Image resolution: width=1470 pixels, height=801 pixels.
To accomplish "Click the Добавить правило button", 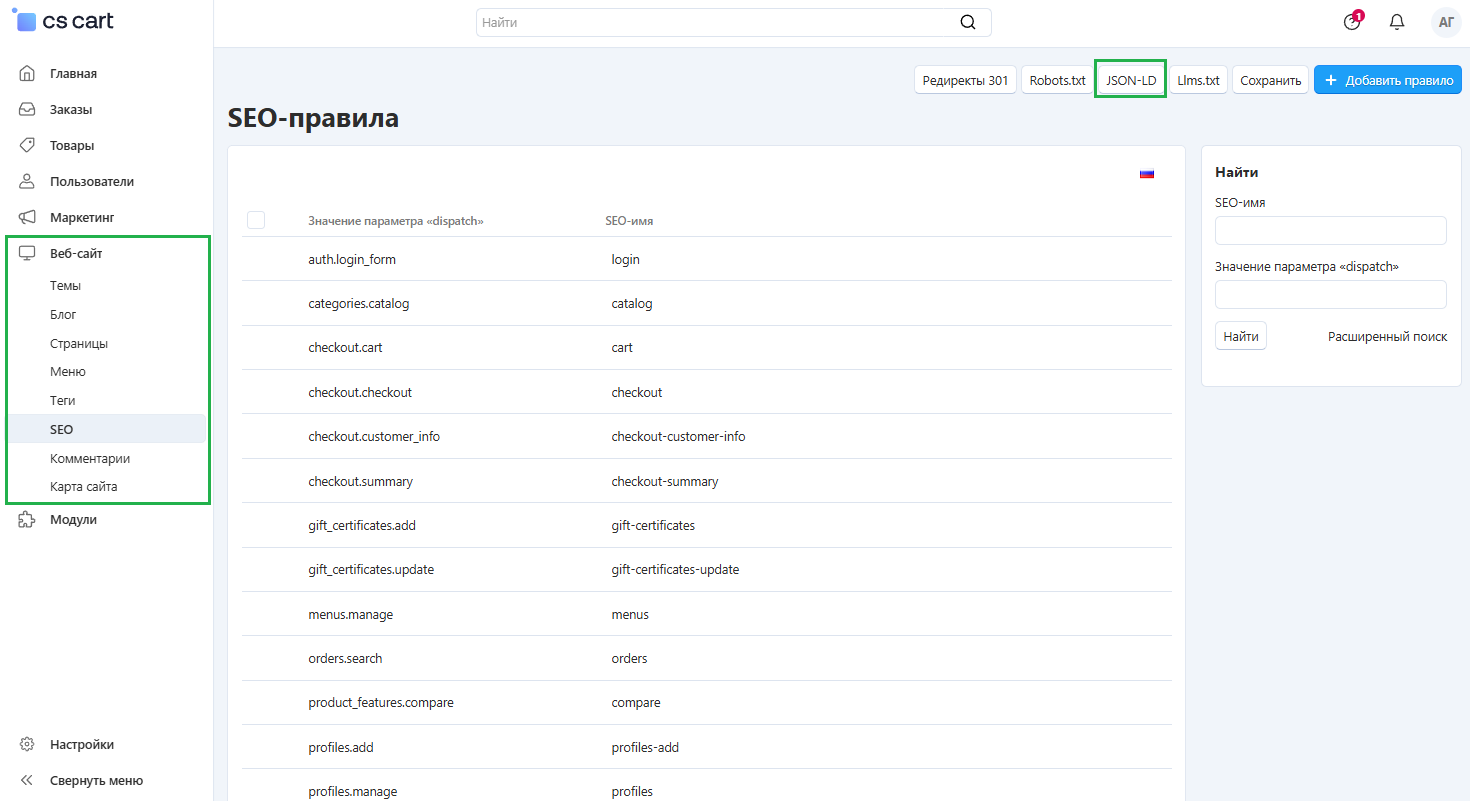I will pos(1388,80).
